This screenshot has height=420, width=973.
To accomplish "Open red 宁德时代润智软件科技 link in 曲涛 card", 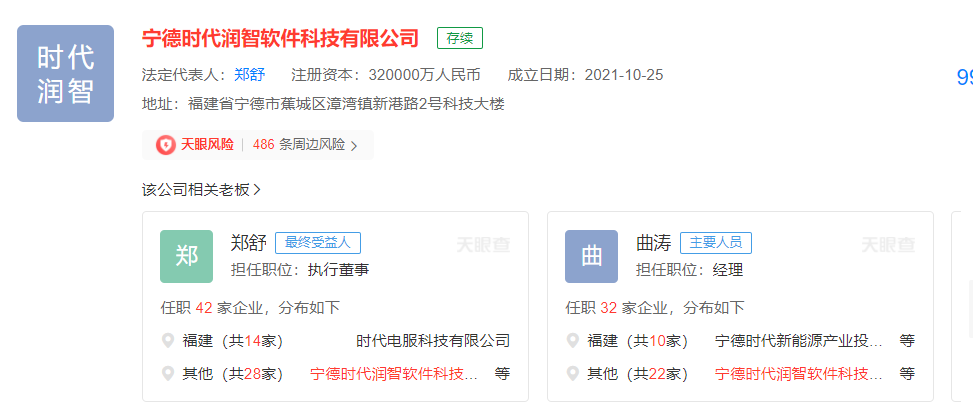I will coord(799,374).
